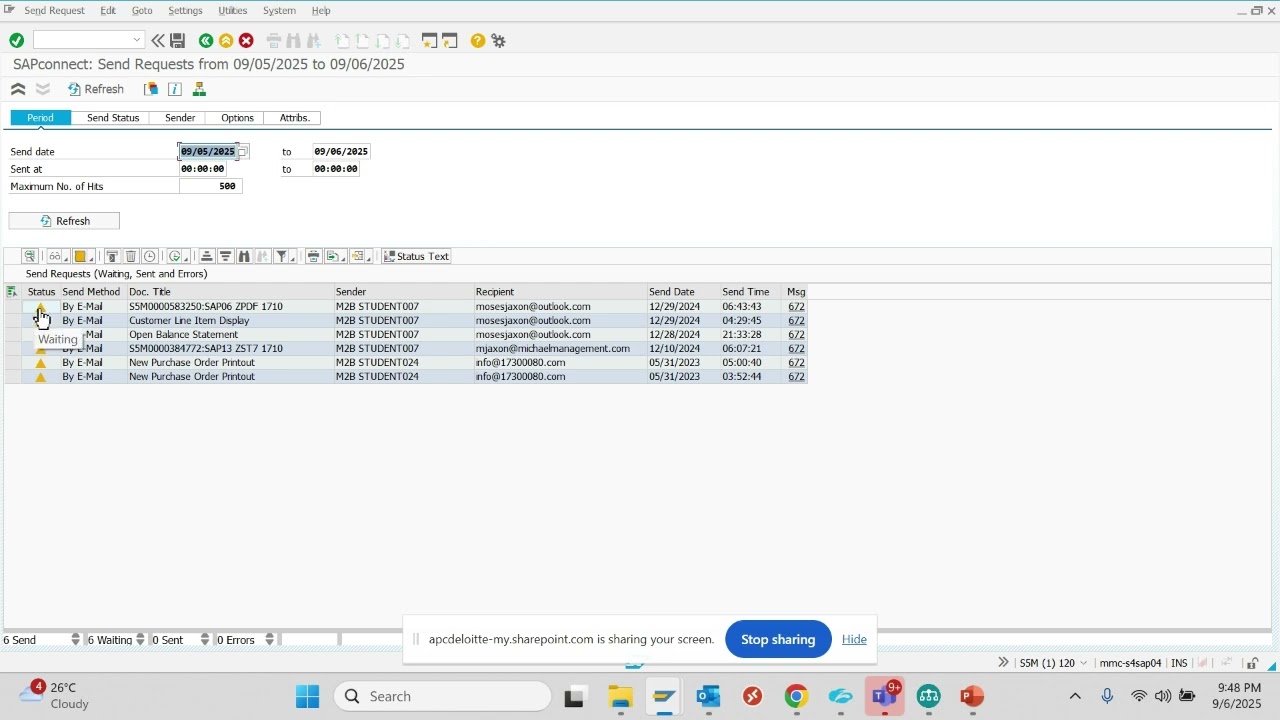
Task: Switch to the Attribs. tab
Action: (x=294, y=118)
